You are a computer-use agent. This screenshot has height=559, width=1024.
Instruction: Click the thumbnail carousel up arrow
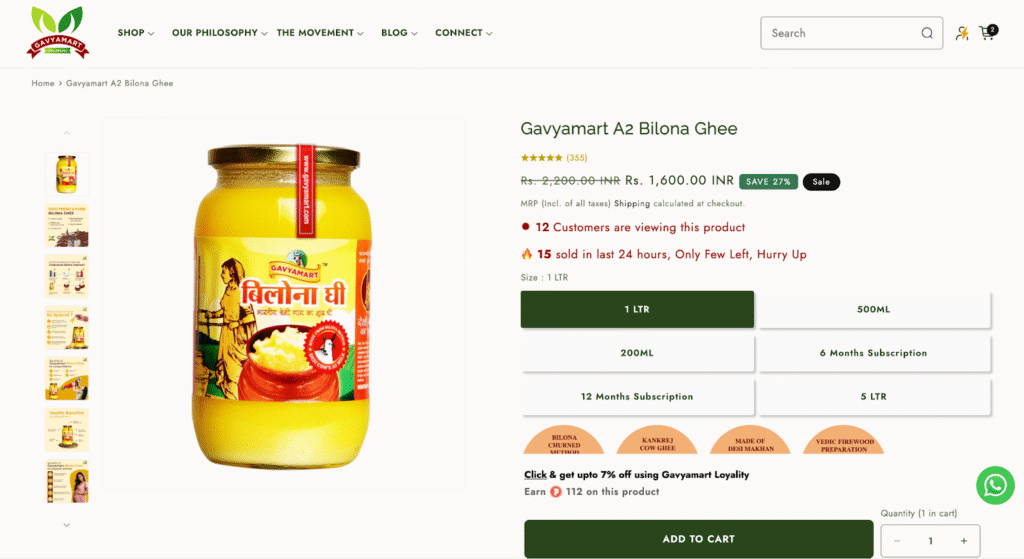(67, 133)
